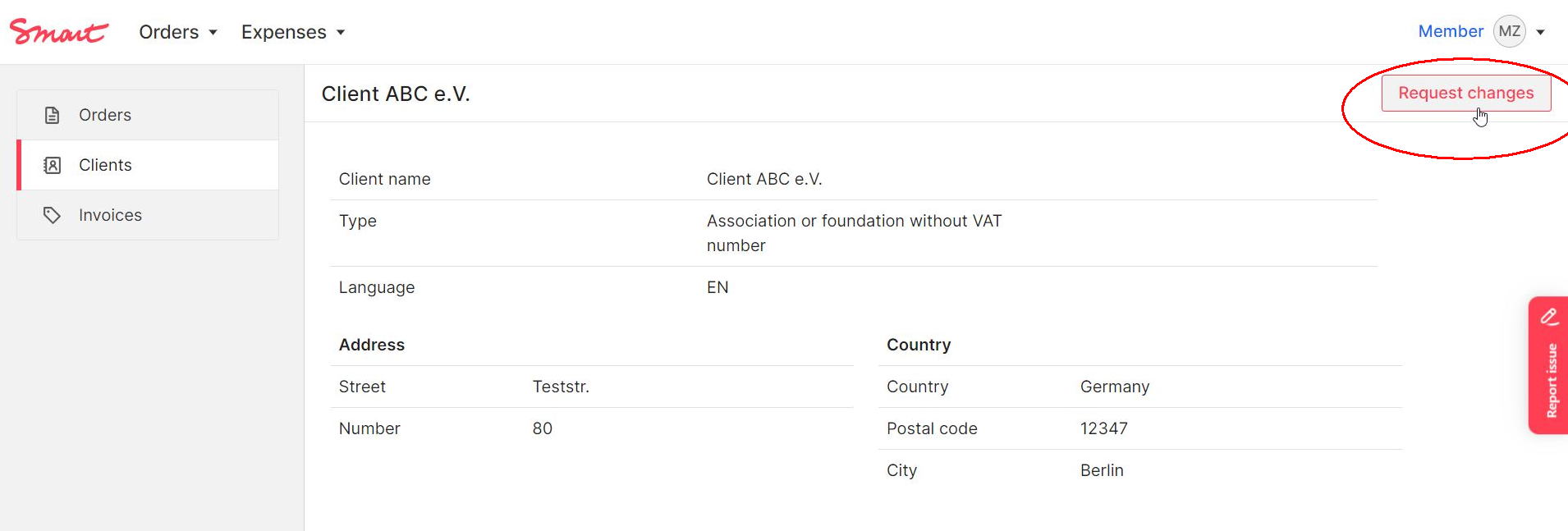
Task: Click the Clients contact icon in sidebar
Action: [52, 165]
